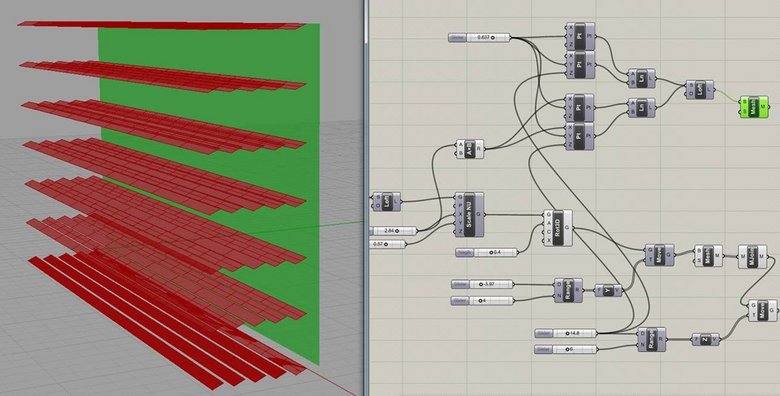Click the Move component connected to Rot3D output

(x=660, y=255)
